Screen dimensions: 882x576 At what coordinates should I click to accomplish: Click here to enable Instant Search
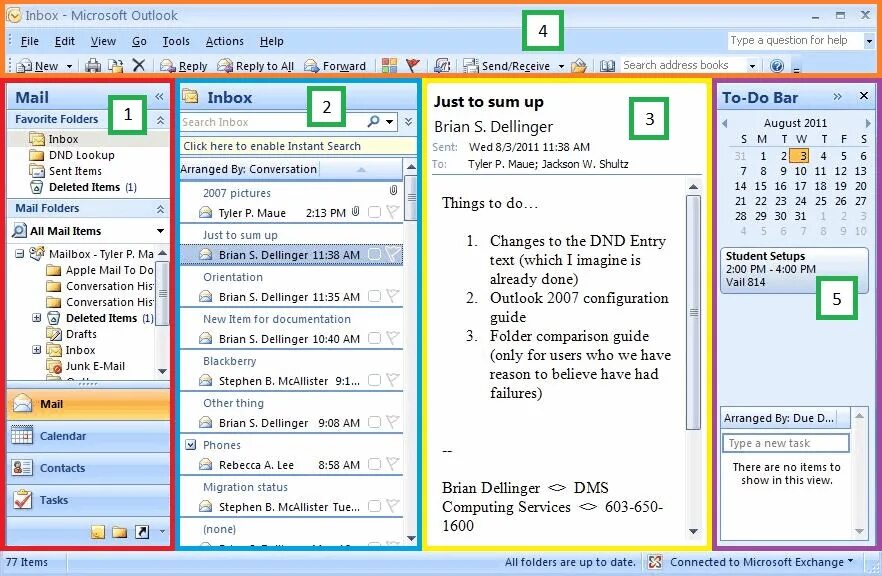(x=298, y=146)
